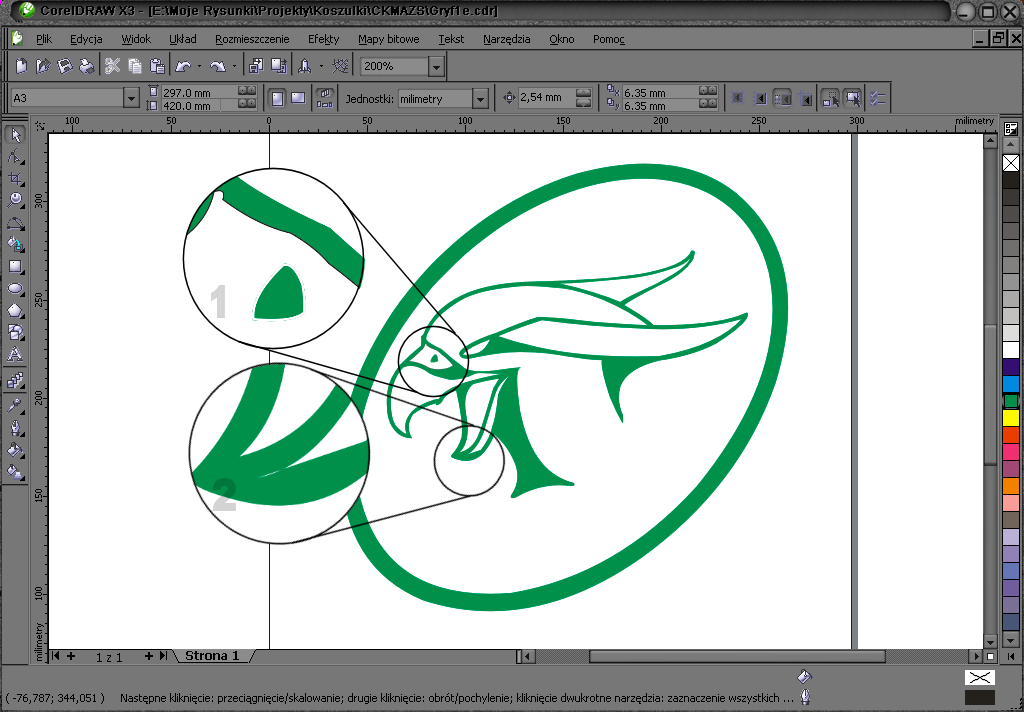Toggle portrait page orientation
1024x712 pixels.
click(x=277, y=98)
